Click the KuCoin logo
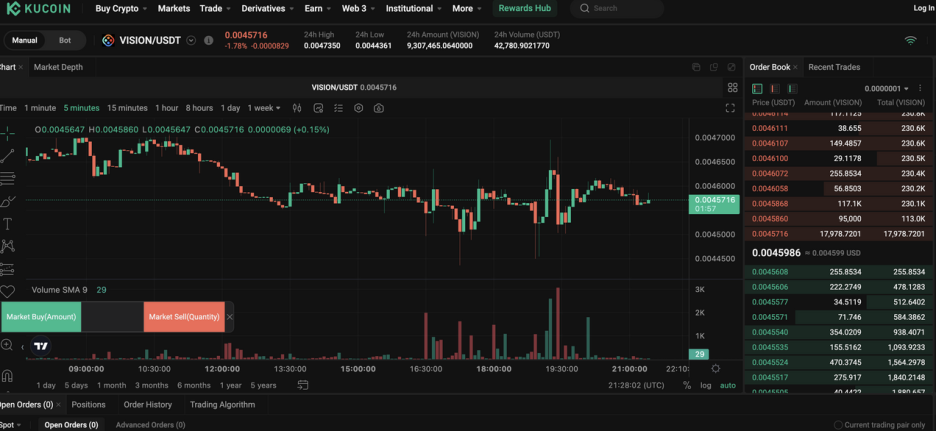This screenshot has height=431, width=936. point(38,8)
